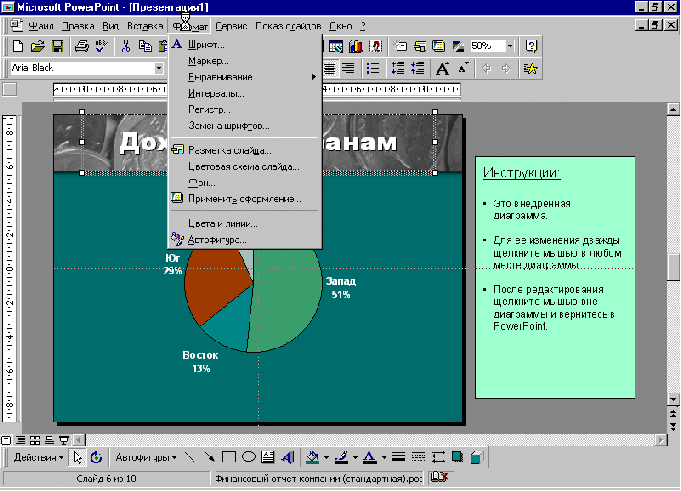Switch to slide sorter view button

pyautogui.click(x=35, y=440)
